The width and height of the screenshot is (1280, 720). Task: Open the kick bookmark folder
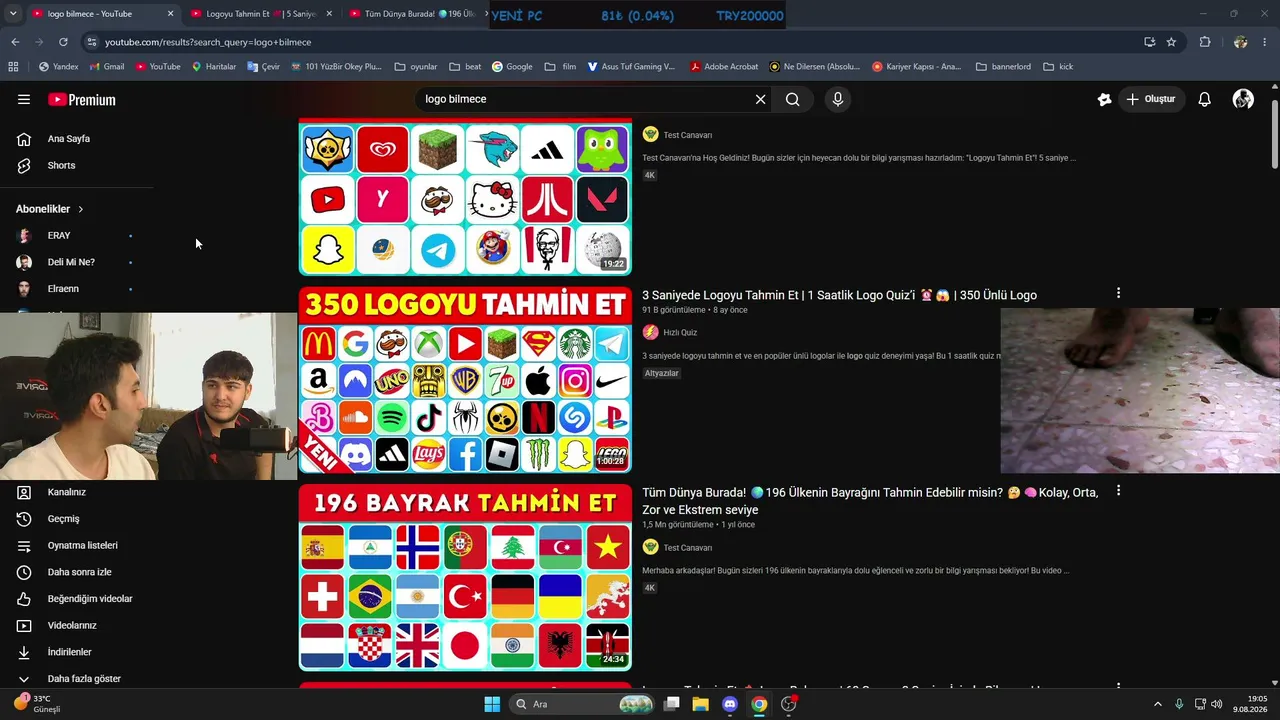(1058, 67)
